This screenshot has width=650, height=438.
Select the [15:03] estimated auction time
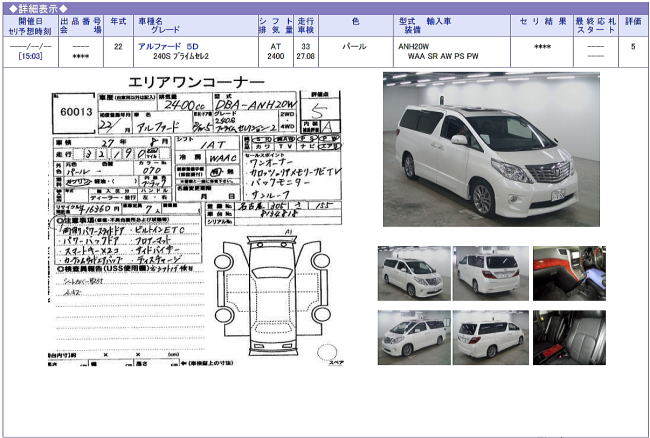[x=30, y=56]
